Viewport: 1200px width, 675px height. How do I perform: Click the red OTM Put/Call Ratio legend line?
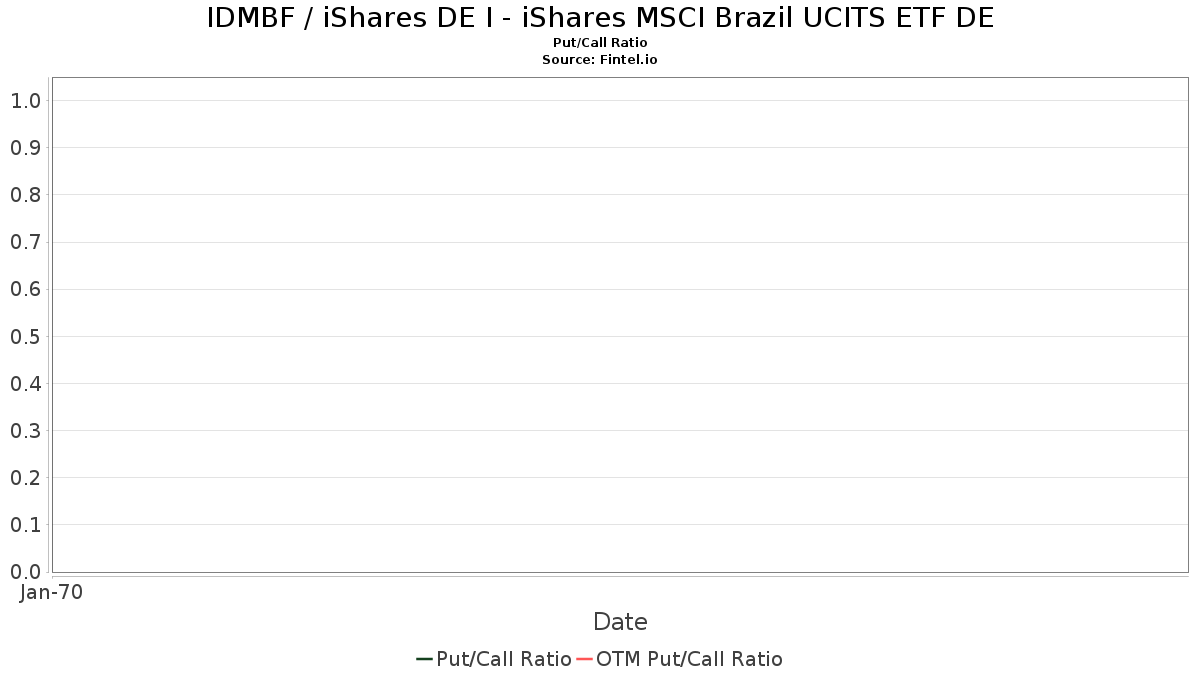[x=585, y=659]
